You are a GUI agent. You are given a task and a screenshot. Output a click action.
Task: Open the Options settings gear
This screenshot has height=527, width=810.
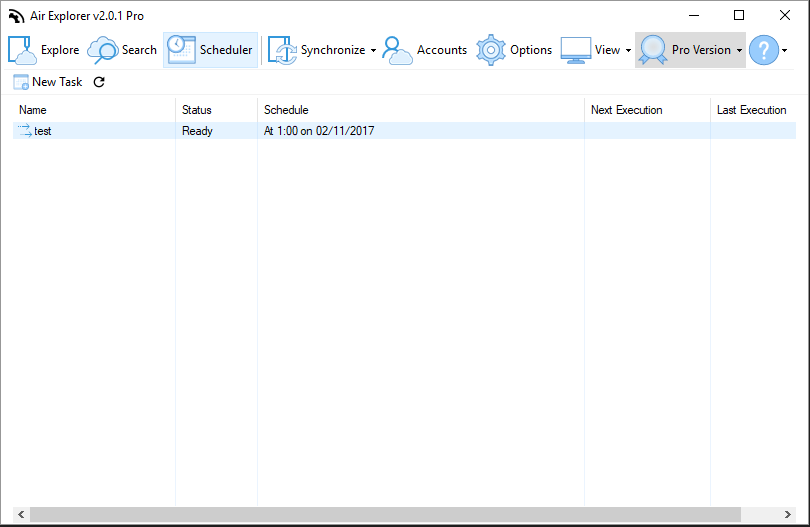(x=514, y=50)
